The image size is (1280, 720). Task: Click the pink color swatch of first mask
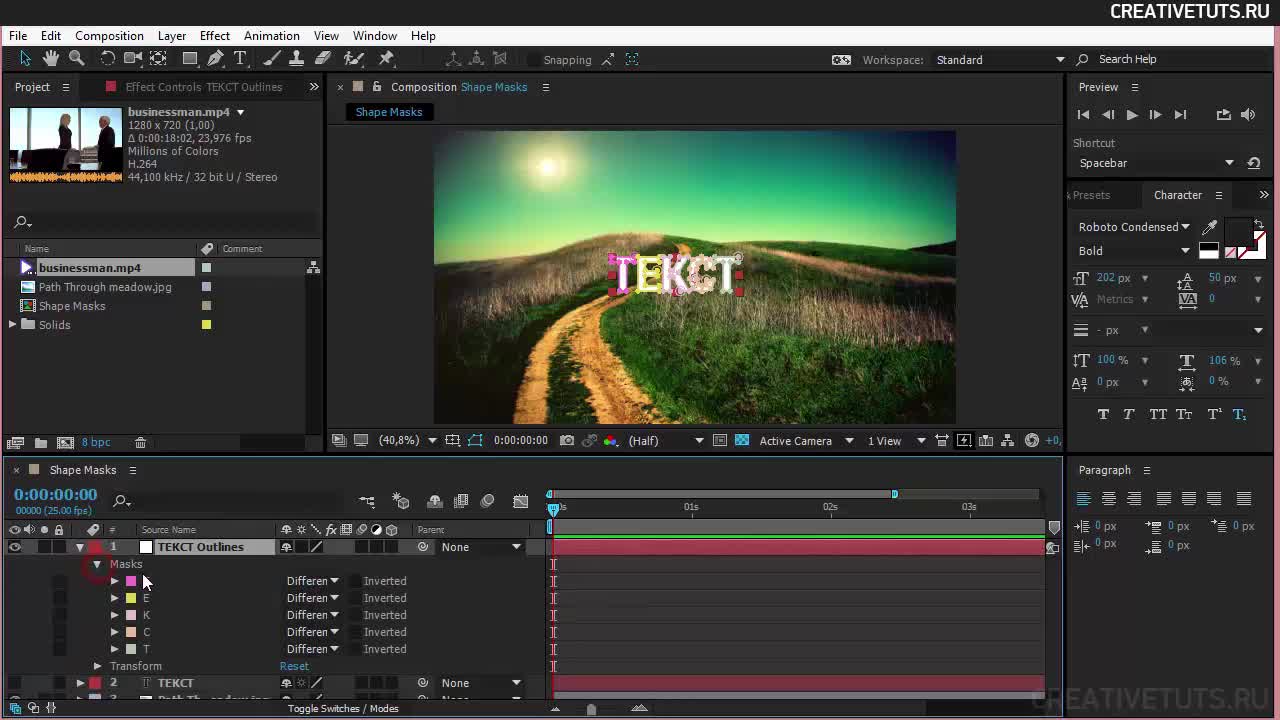[131, 581]
